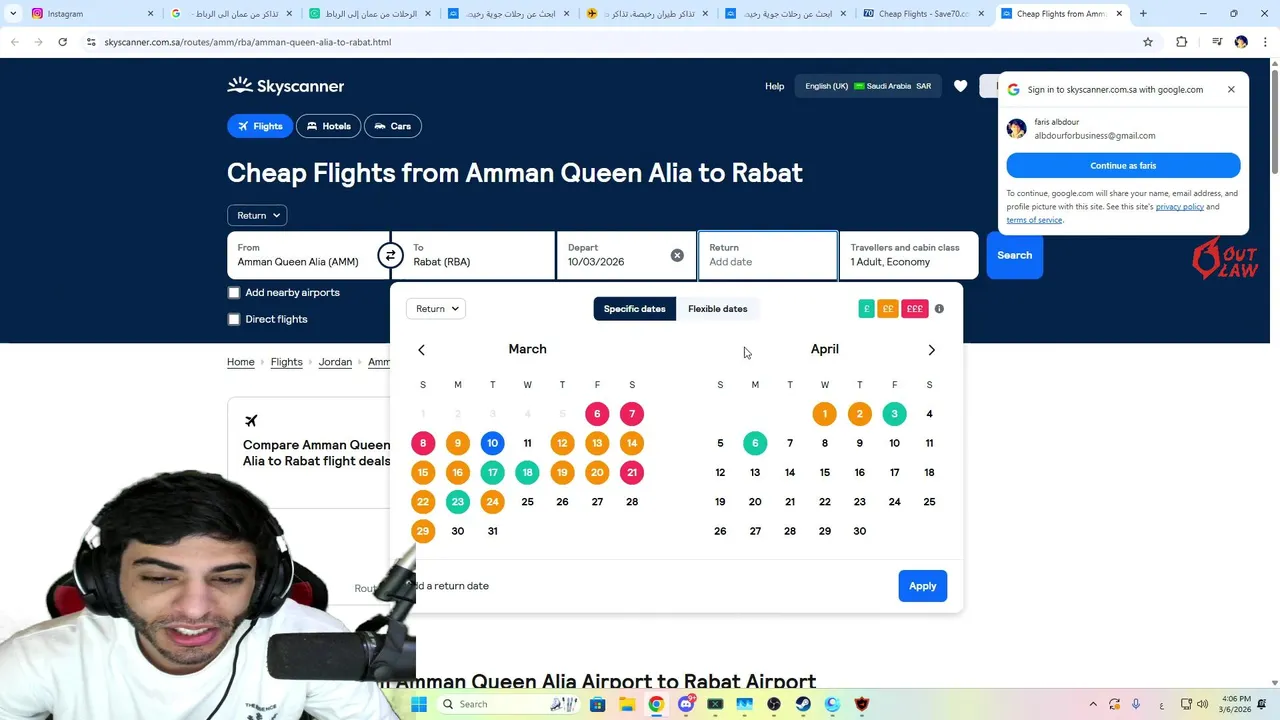Open the terms of service link
This screenshot has width=1280, height=720.
1034,220
